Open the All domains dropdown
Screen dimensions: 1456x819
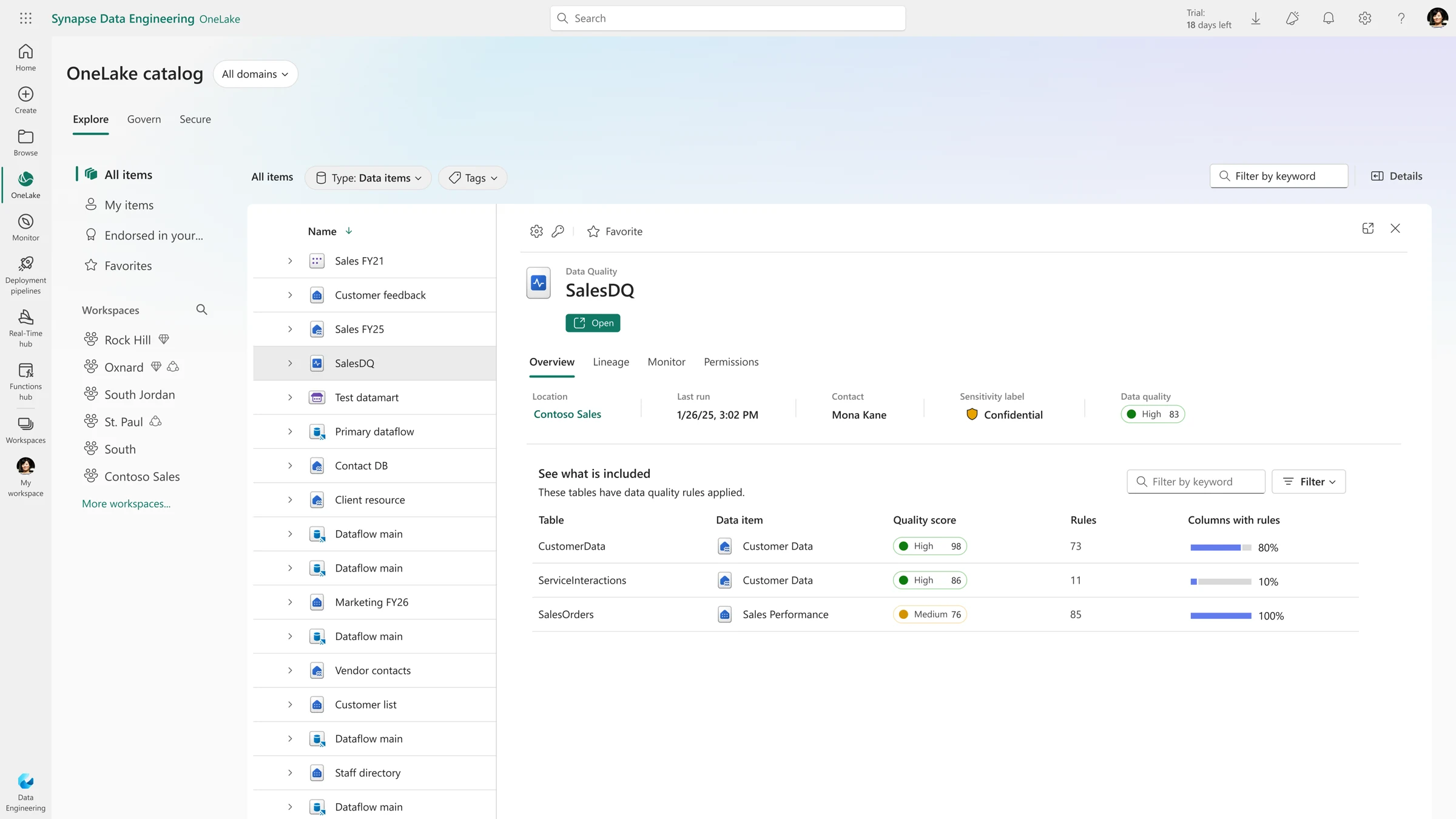point(255,74)
